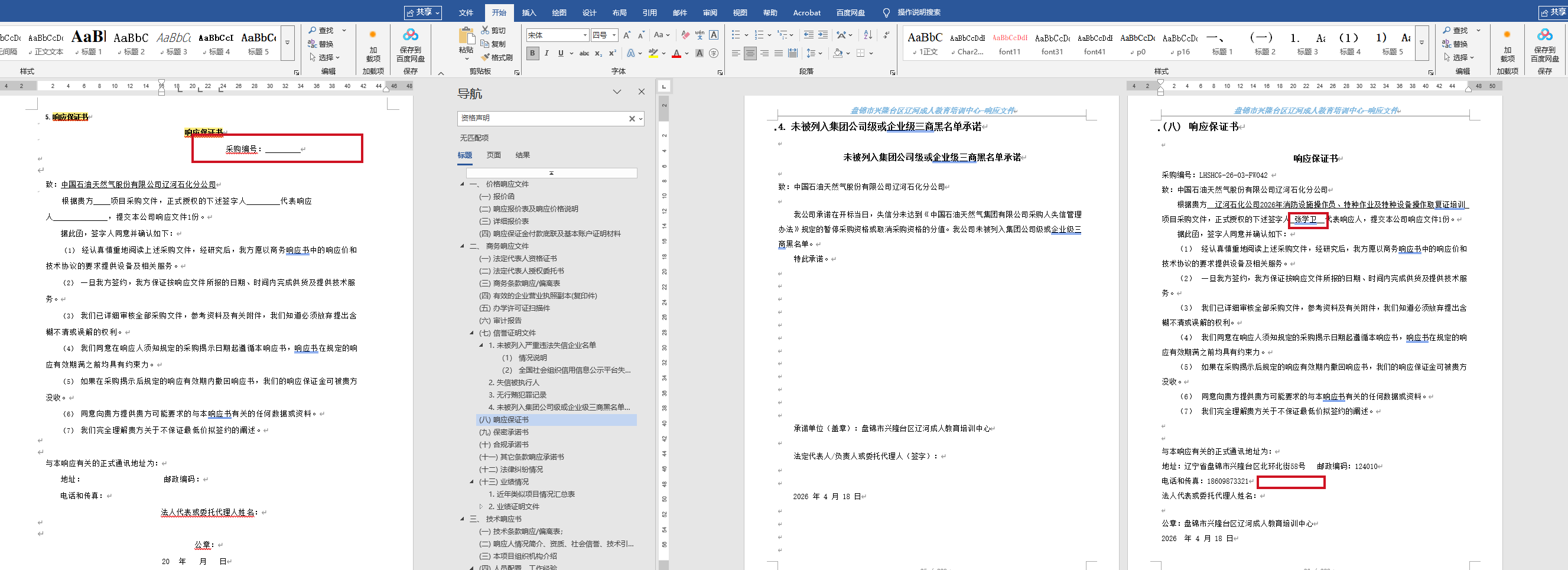Collapse the (七) 信誉证明文件 tree node
The width and height of the screenshot is (1568, 570).
pyautogui.click(x=471, y=333)
